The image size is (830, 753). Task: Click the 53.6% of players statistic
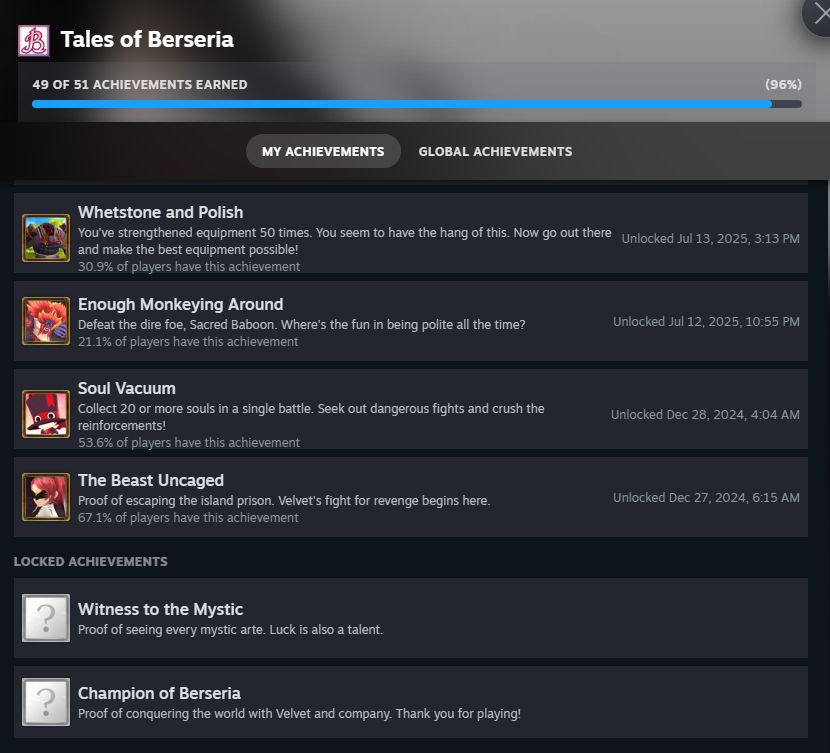point(189,442)
